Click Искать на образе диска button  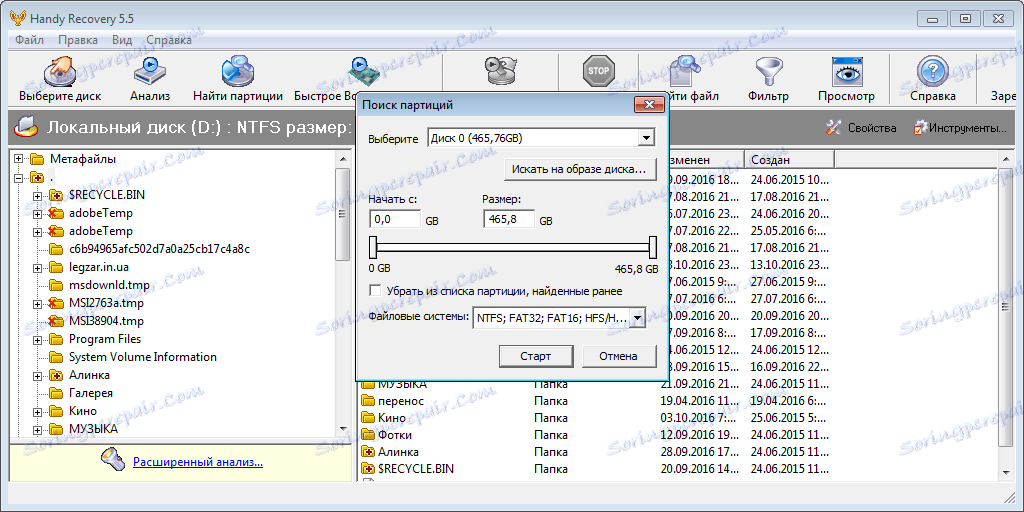click(x=579, y=170)
